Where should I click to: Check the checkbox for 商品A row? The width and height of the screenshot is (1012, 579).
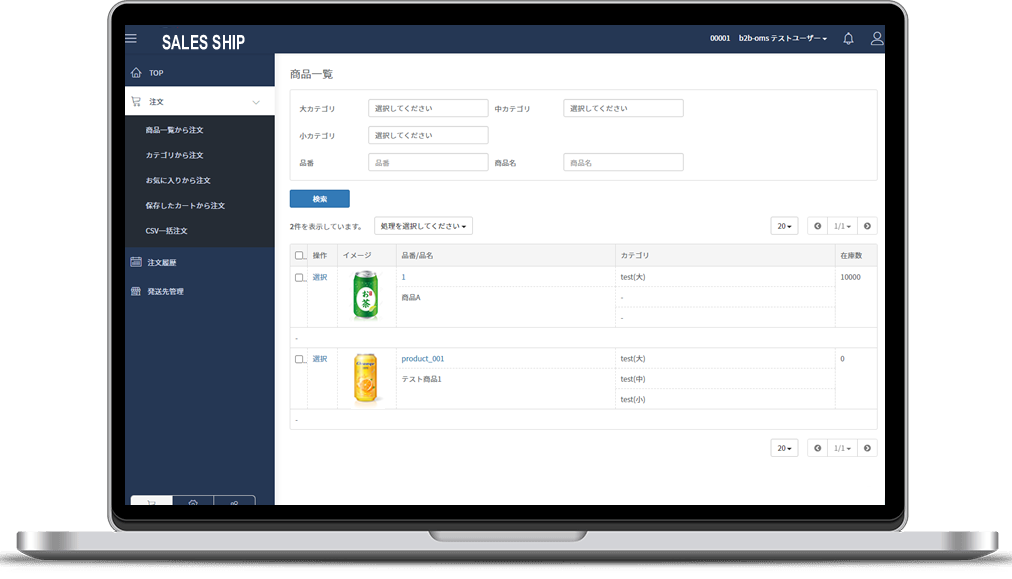299,278
